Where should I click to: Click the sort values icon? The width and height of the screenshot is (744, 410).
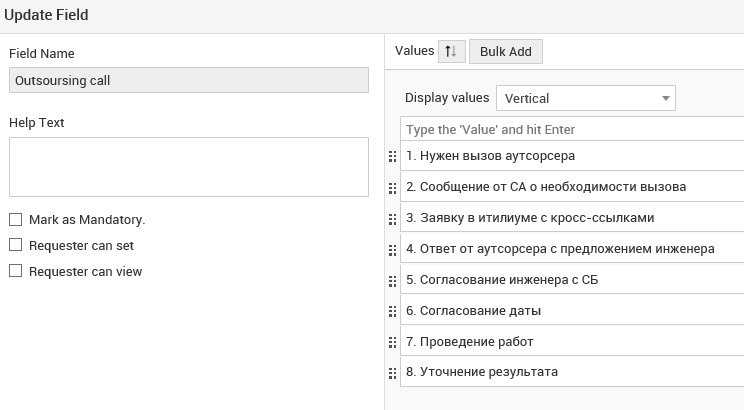pyautogui.click(x=450, y=51)
